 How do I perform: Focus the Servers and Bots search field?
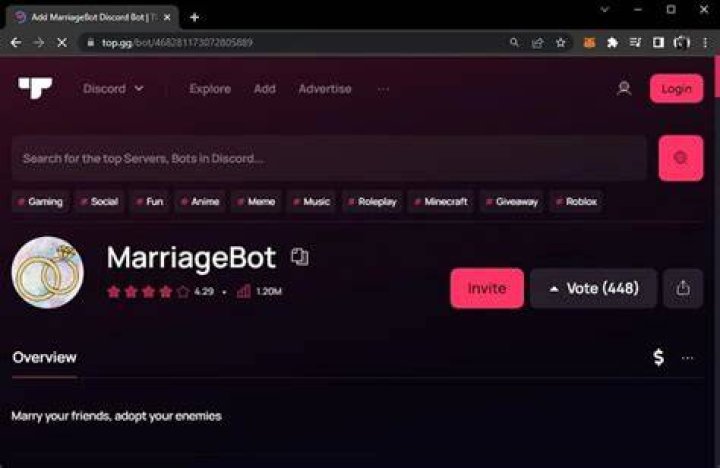coord(329,158)
